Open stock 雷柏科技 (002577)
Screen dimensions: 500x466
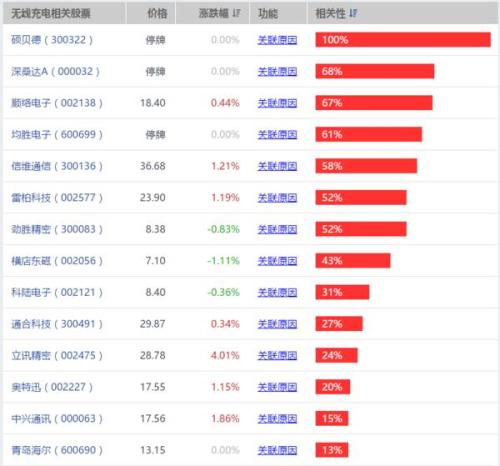coord(57,198)
